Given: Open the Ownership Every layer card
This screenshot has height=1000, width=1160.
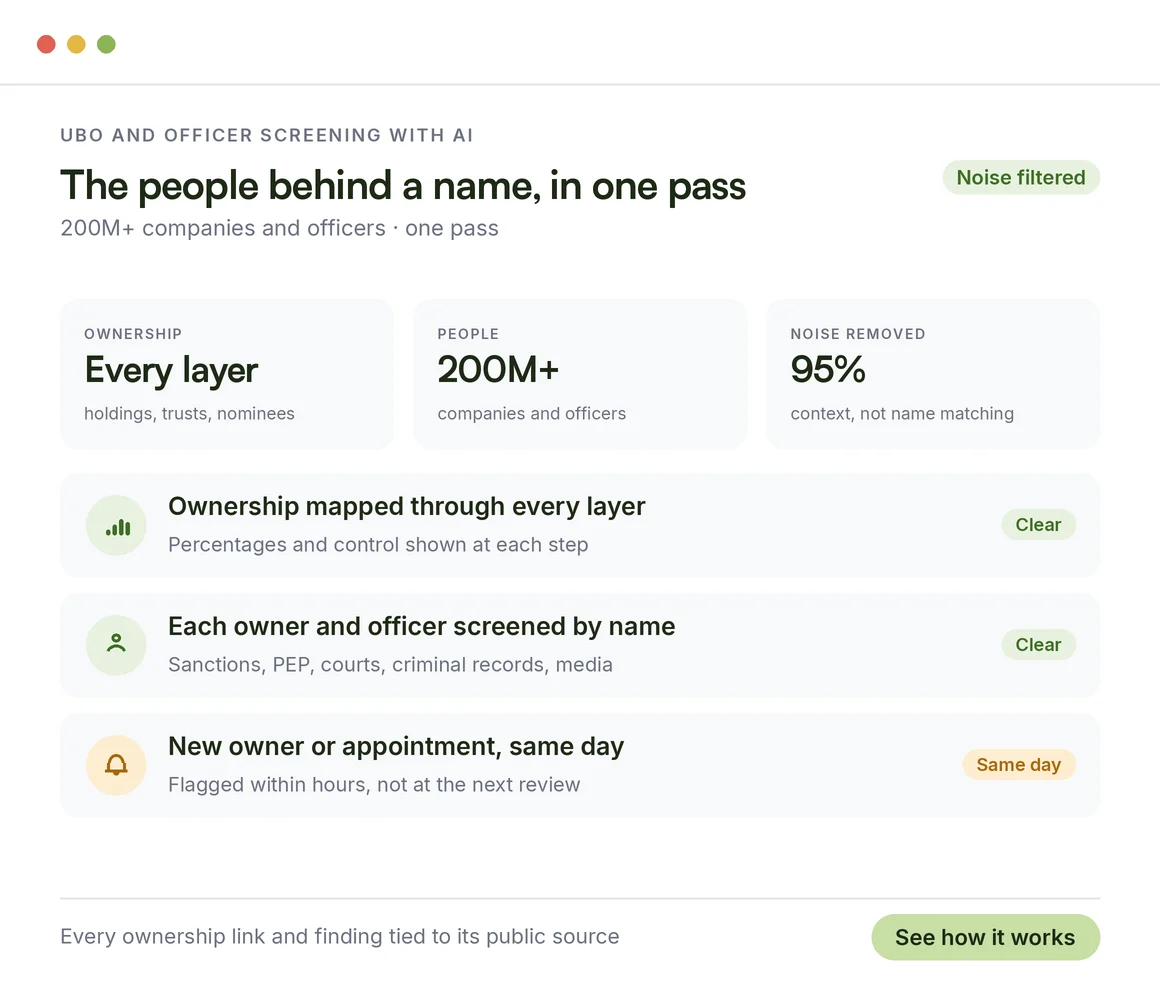Looking at the screenshot, I should click(x=226, y=374).
